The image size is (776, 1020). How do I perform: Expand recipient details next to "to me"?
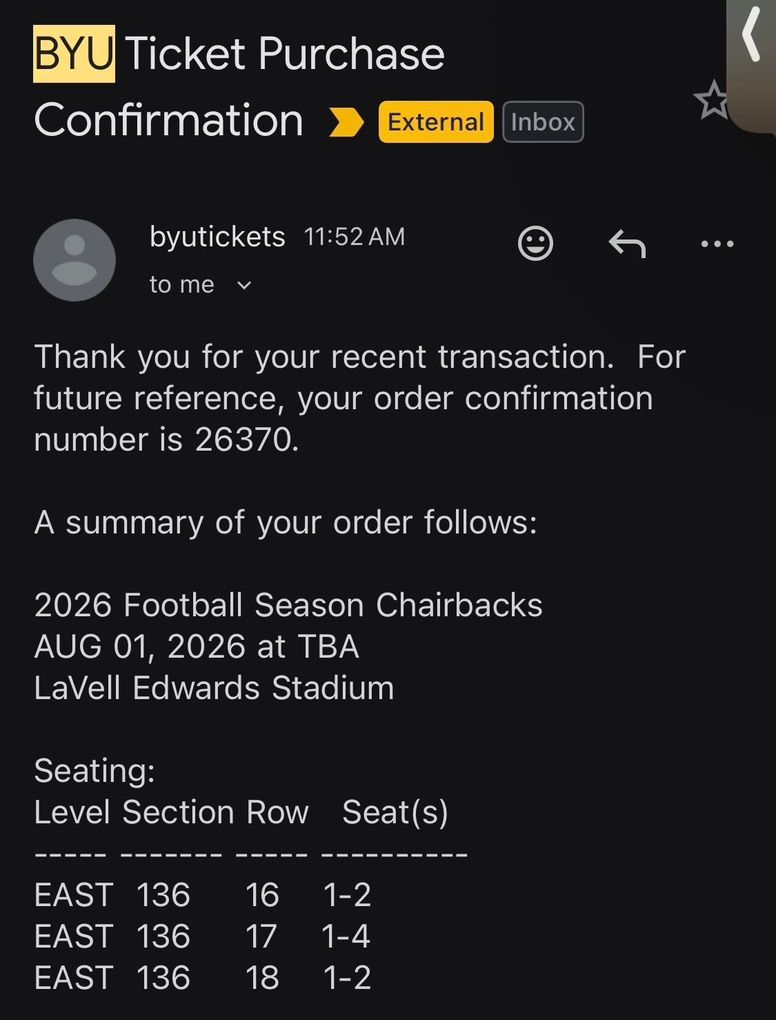coord(243,286)
